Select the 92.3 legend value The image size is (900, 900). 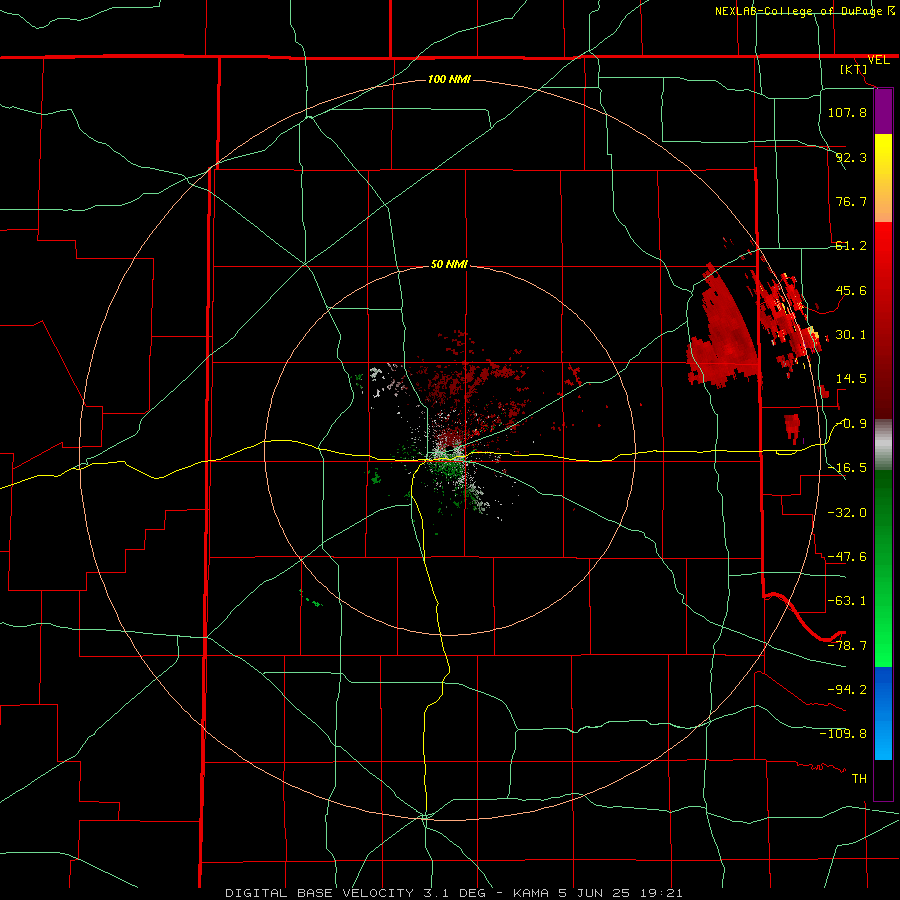coord(851,157)
